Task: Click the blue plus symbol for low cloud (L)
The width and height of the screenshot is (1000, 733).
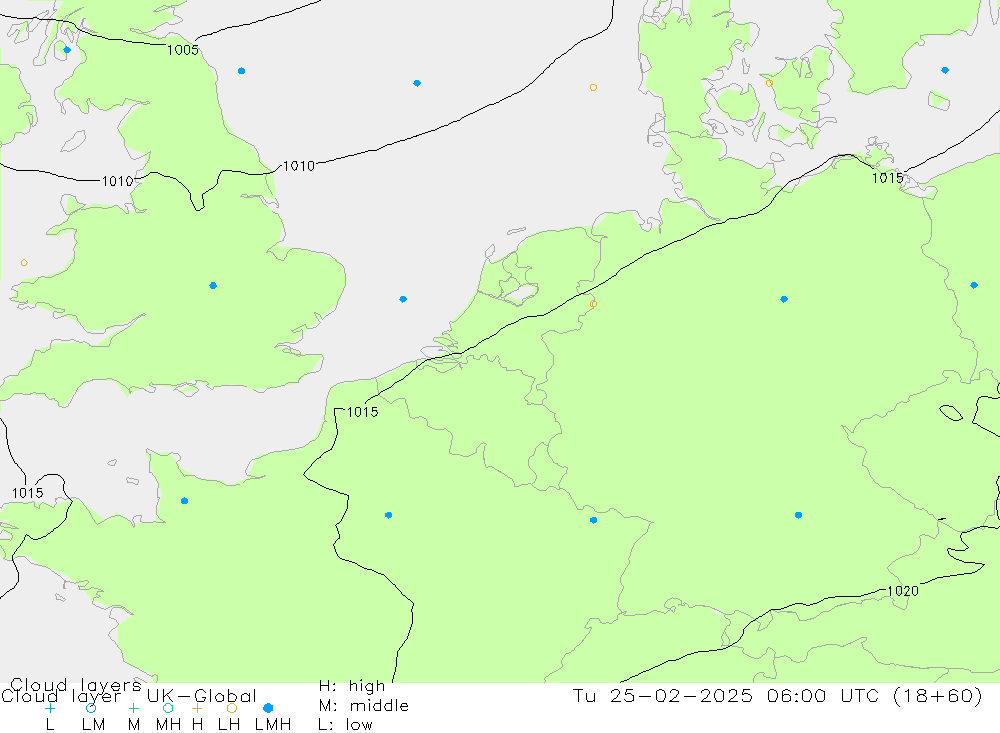Action: point(50,708)
